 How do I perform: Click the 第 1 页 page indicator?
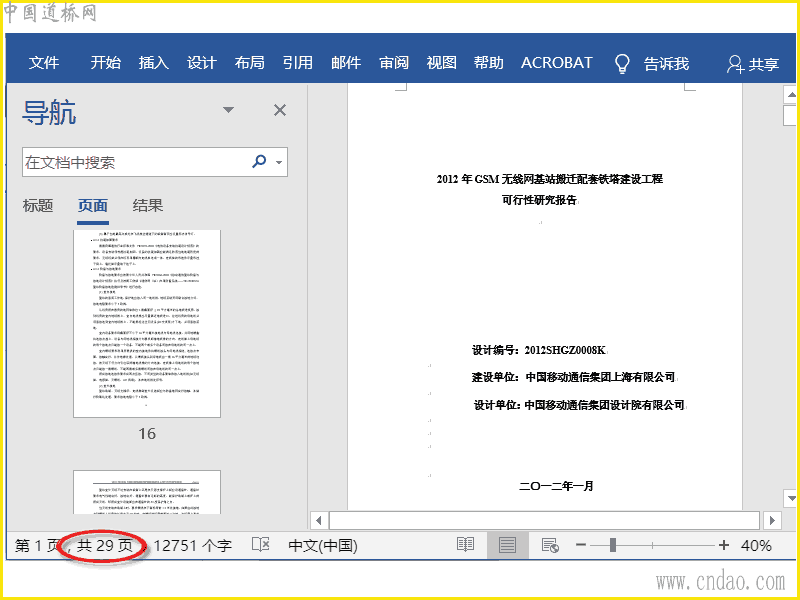click(x=37, y=546)
